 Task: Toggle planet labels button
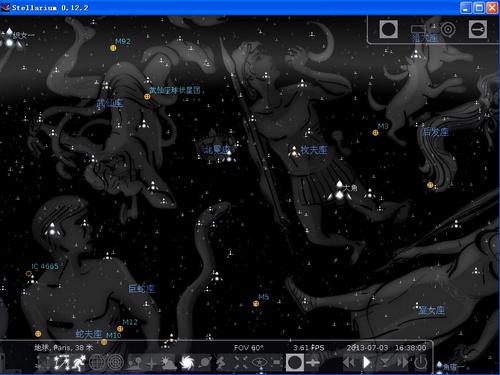(204, 363)
